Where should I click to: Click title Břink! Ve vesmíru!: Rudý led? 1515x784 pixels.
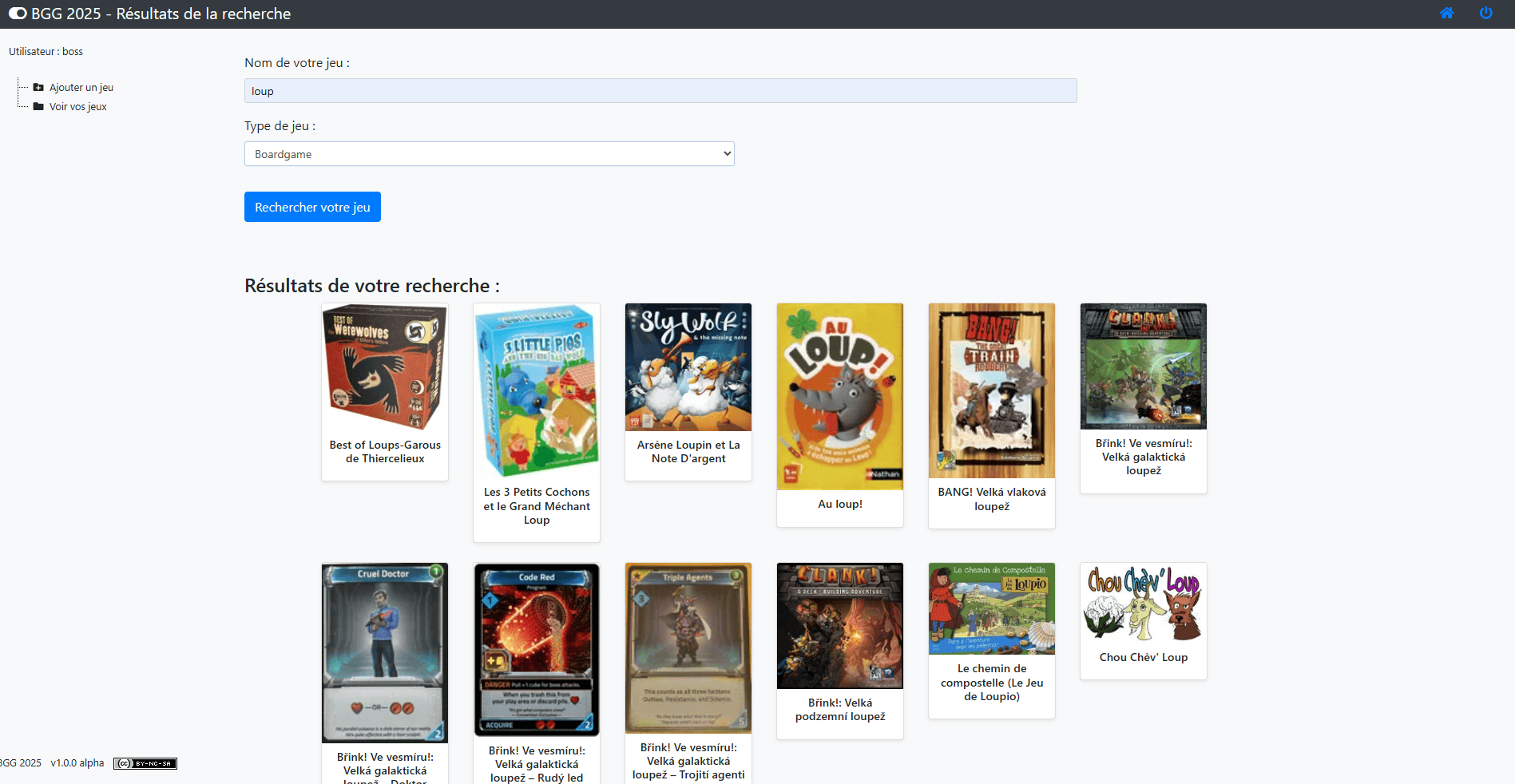pyautogui.click(x=537, y=764)
